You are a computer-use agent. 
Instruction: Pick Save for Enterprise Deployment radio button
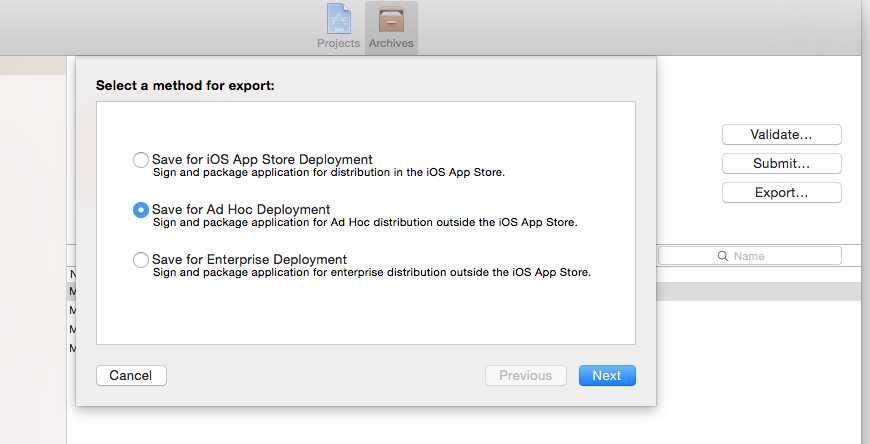(141, 260)
